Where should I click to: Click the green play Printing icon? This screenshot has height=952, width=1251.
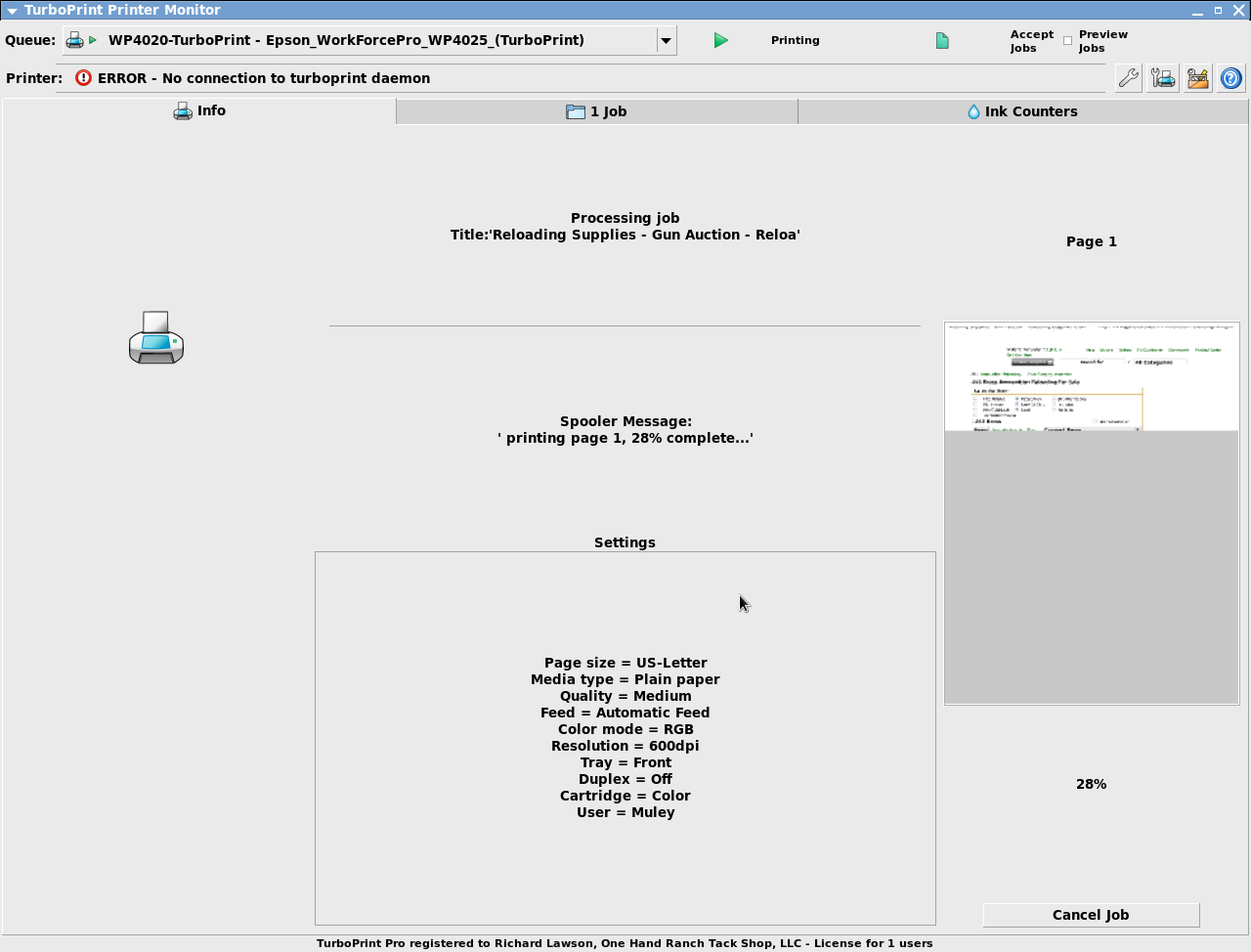pos(720,40)
